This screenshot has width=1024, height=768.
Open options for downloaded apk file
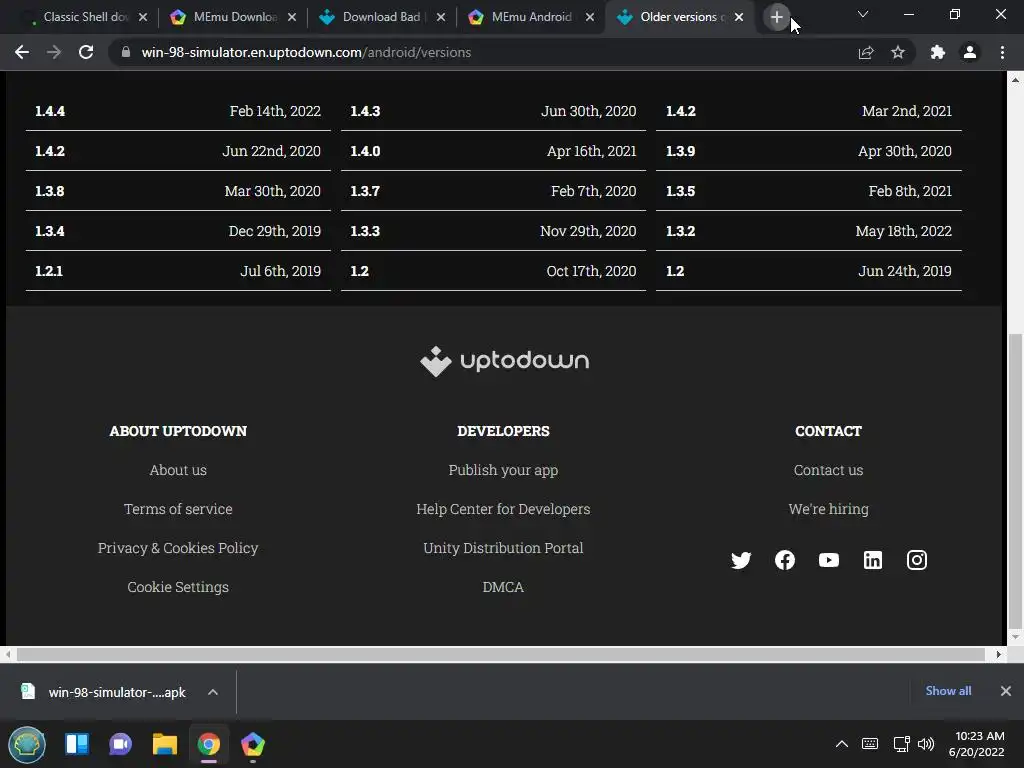tap(213, 692)
